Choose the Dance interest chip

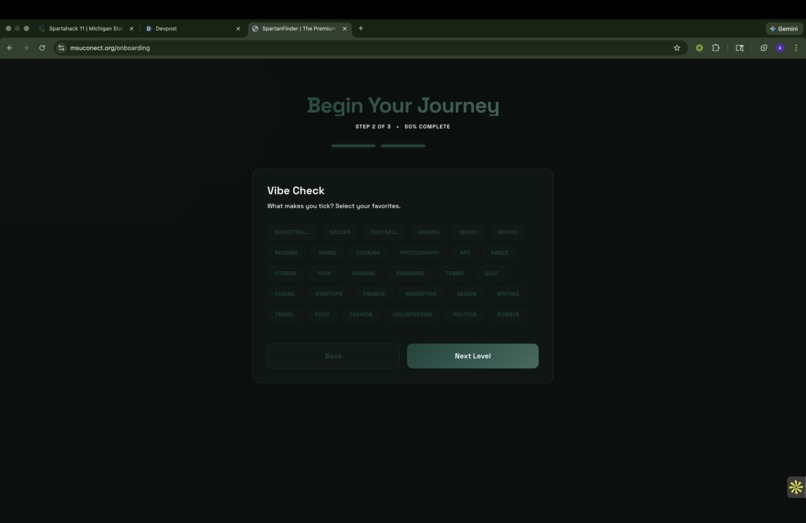(499, 253)
